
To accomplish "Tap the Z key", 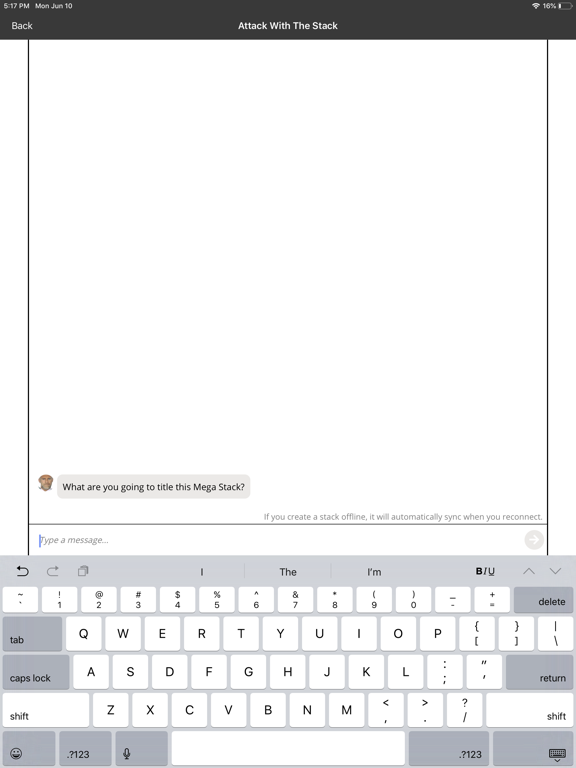I will click(111, 710).
